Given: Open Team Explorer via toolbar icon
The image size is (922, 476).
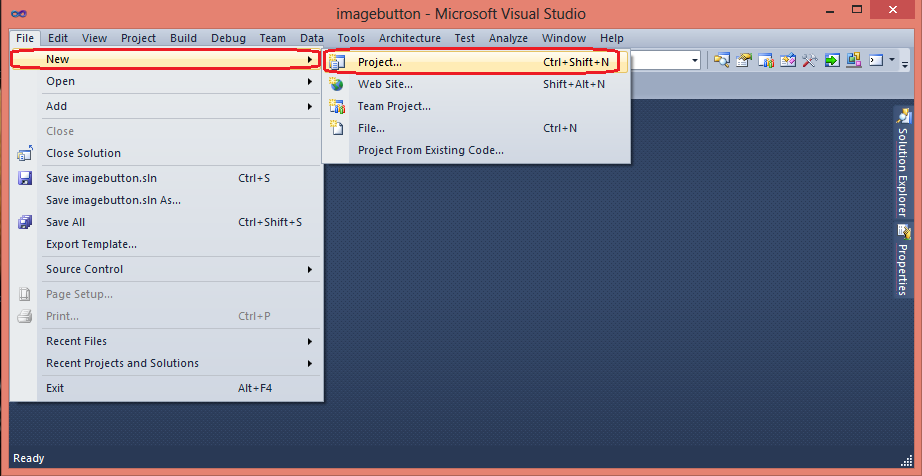Looking at the screenshot, I should tap(766, 60).
